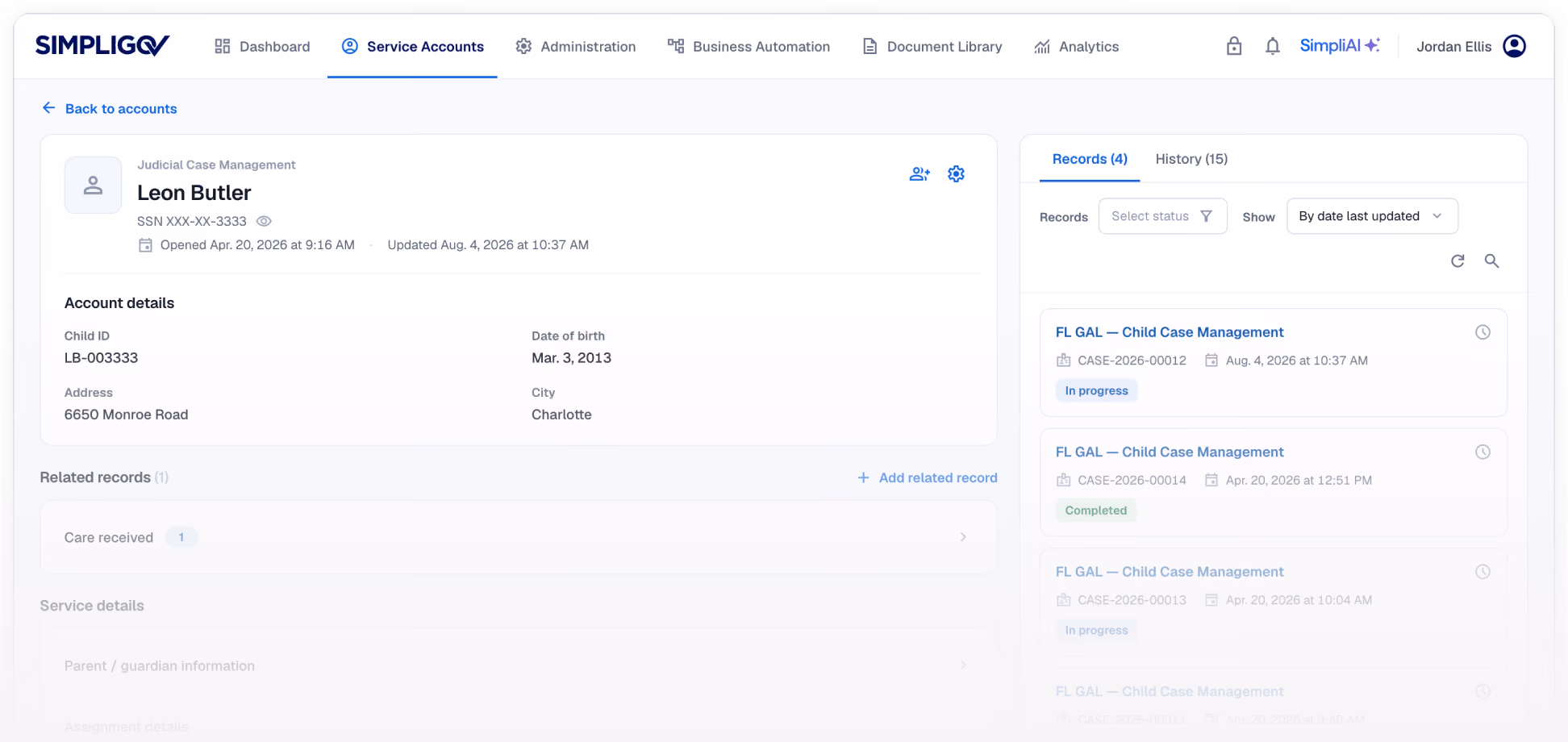Click the records search icon
1568x742 pixels.
(1491, 261)
